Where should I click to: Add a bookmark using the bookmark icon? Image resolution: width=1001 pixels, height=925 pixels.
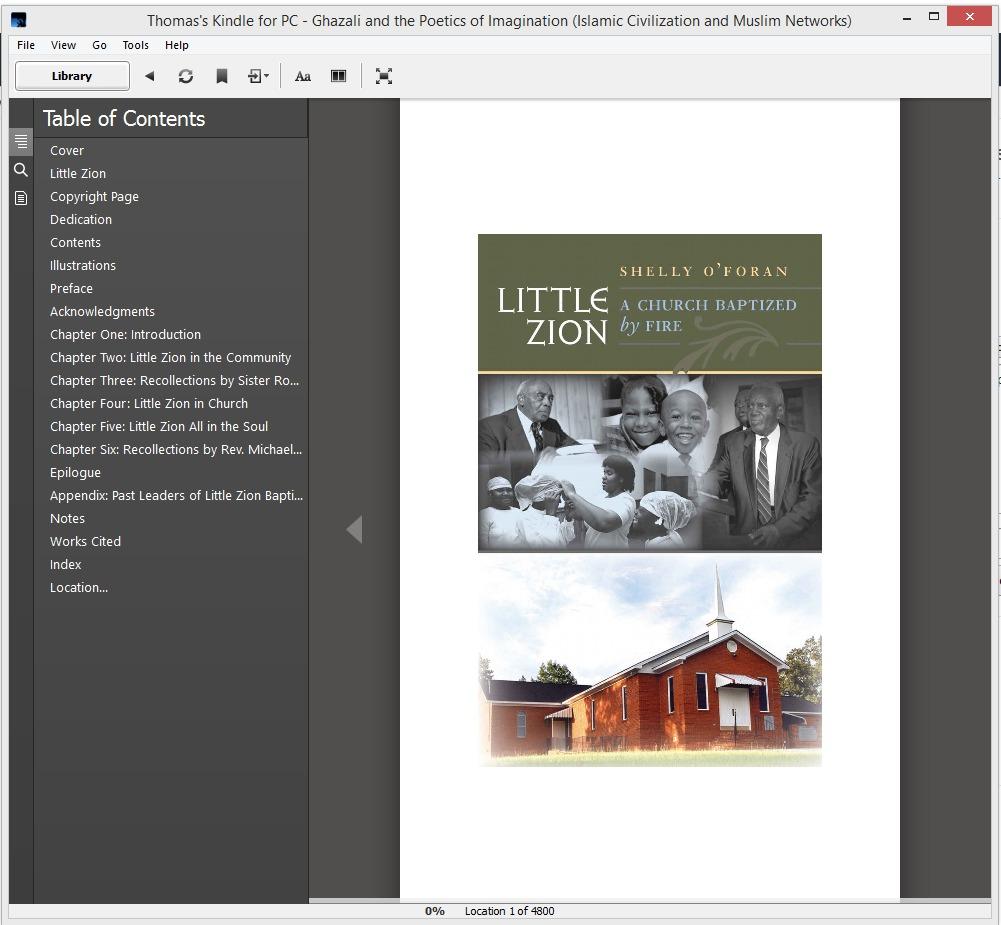222,76
